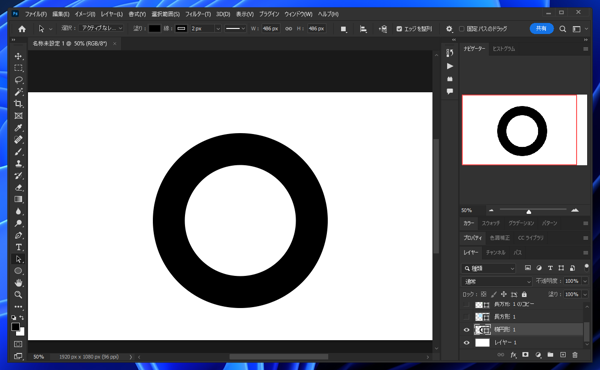Select the Pen tool

pyautogui.click(x=18, y=235)
